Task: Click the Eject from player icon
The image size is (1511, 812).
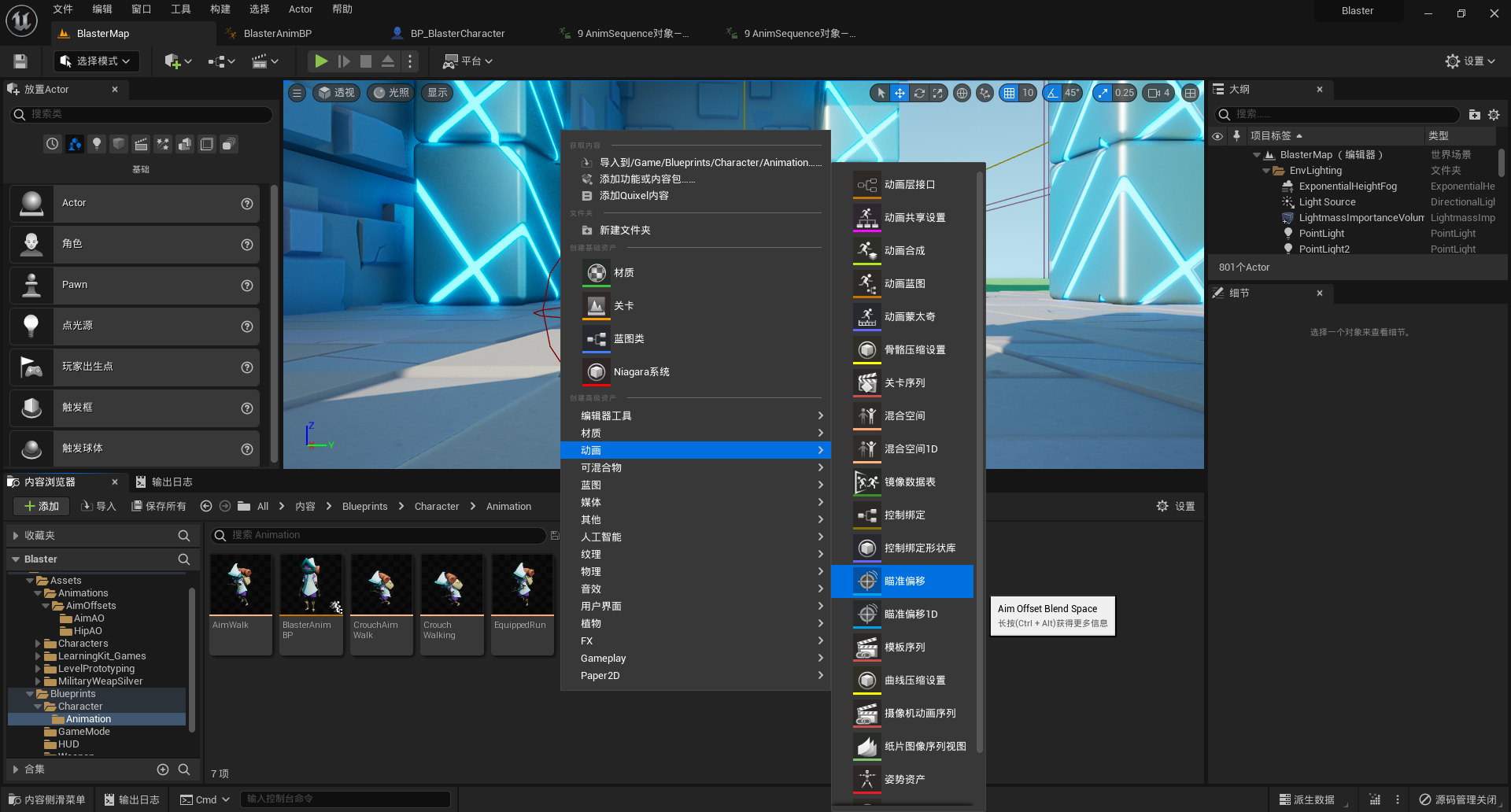Action: (388, 61)
